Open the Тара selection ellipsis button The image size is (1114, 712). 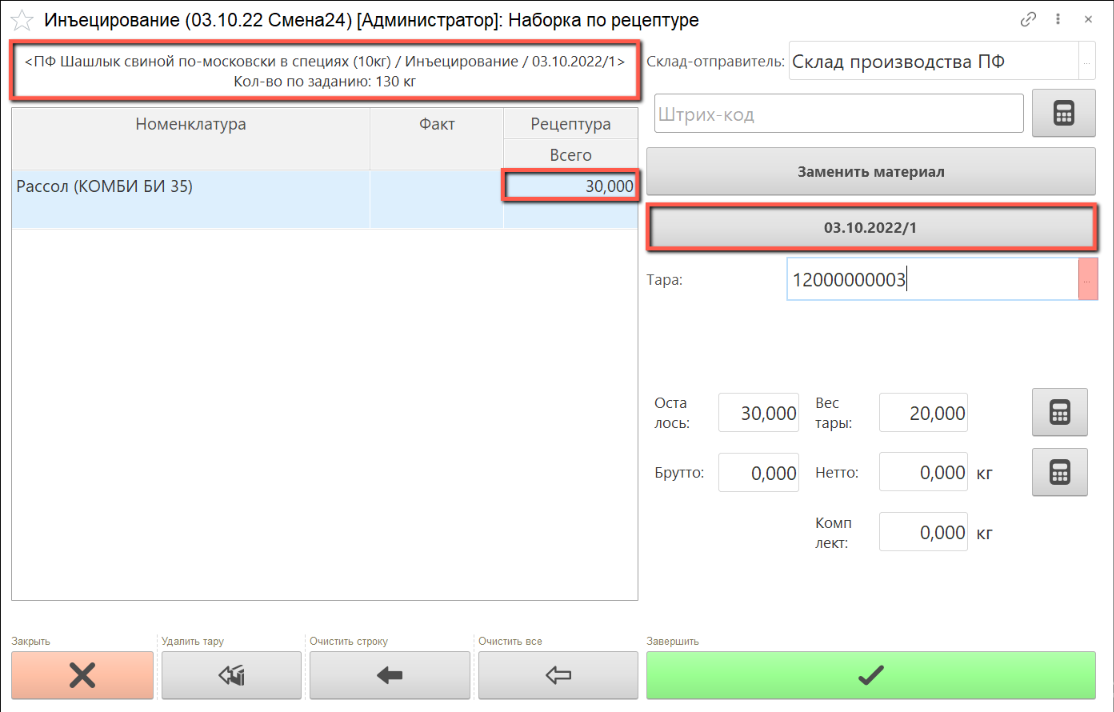coord(1087,281)
